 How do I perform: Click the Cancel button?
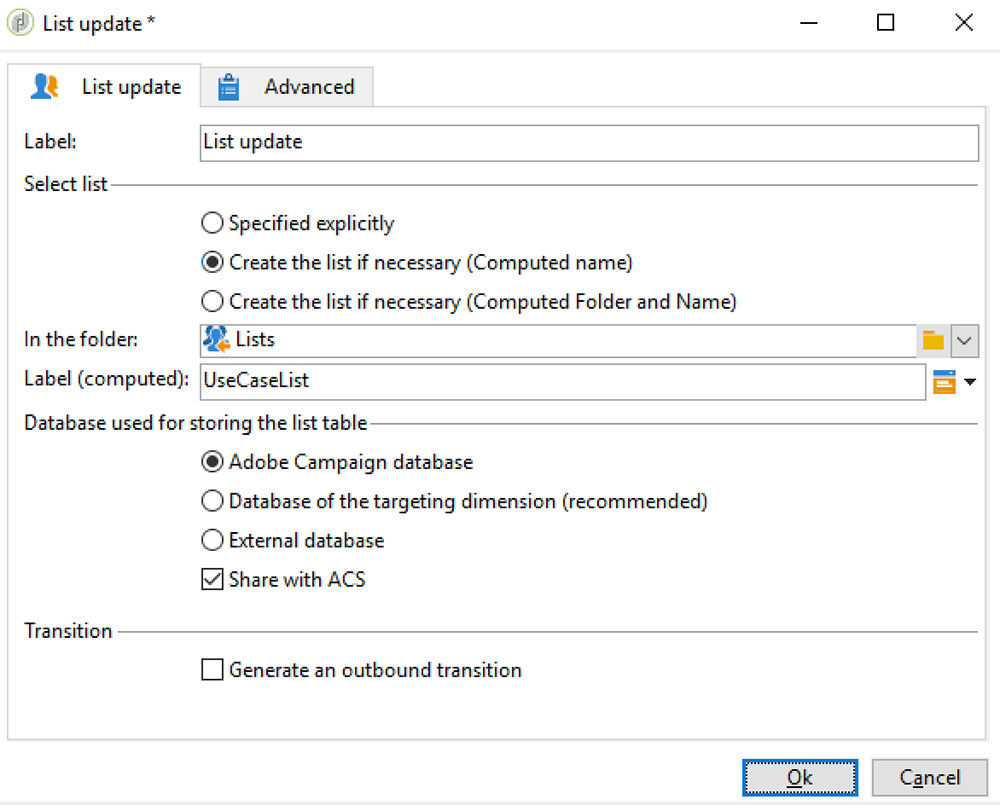coord(929,777)
